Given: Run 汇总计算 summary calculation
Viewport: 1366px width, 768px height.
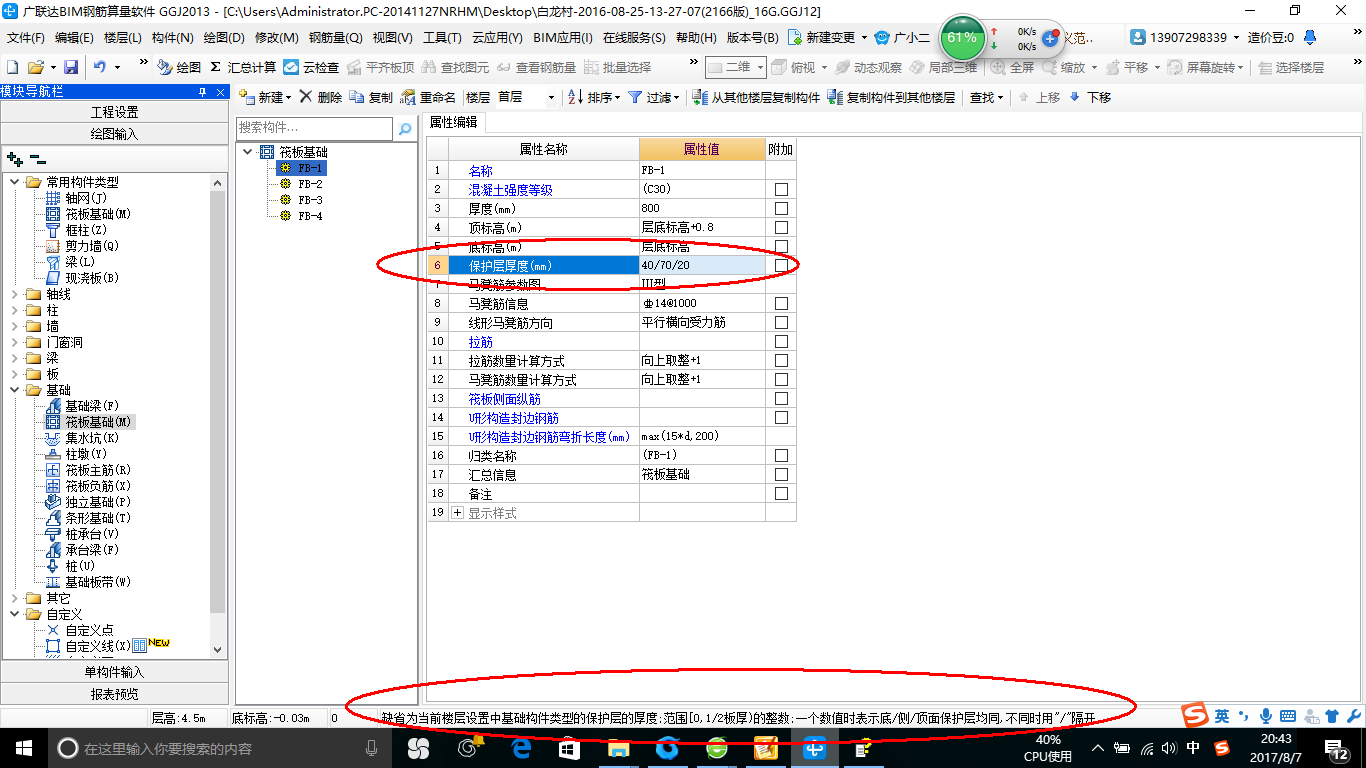Looking at the screenshot, I should (243, 67).
